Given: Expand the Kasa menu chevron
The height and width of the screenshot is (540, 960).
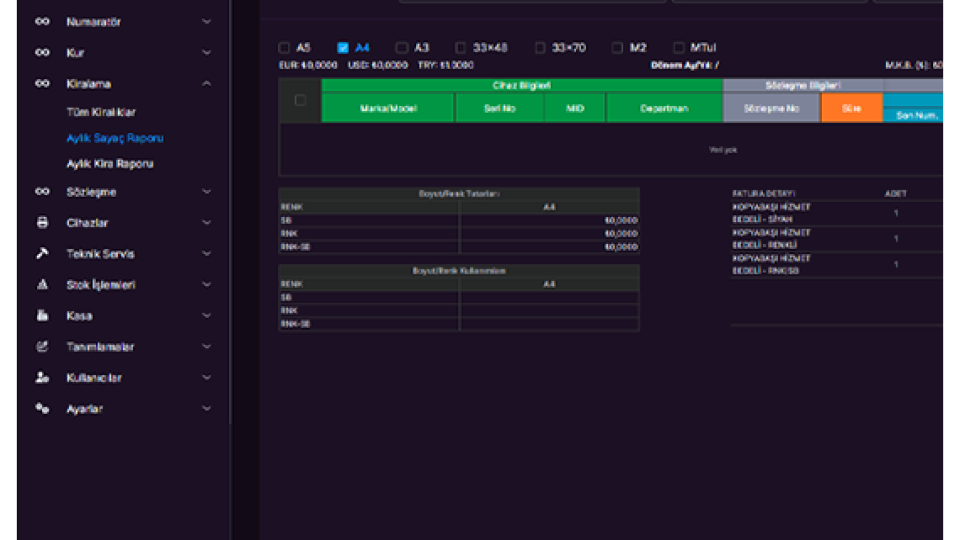Looking at the screenshot, I should [x=207, y=315].
